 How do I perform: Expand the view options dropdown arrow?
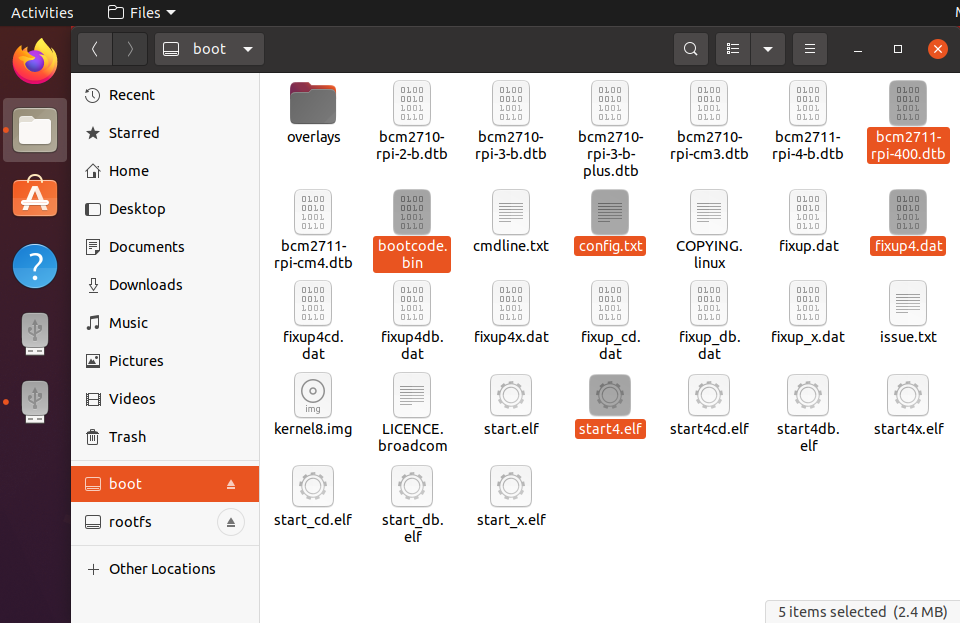[x=768, y=49]
